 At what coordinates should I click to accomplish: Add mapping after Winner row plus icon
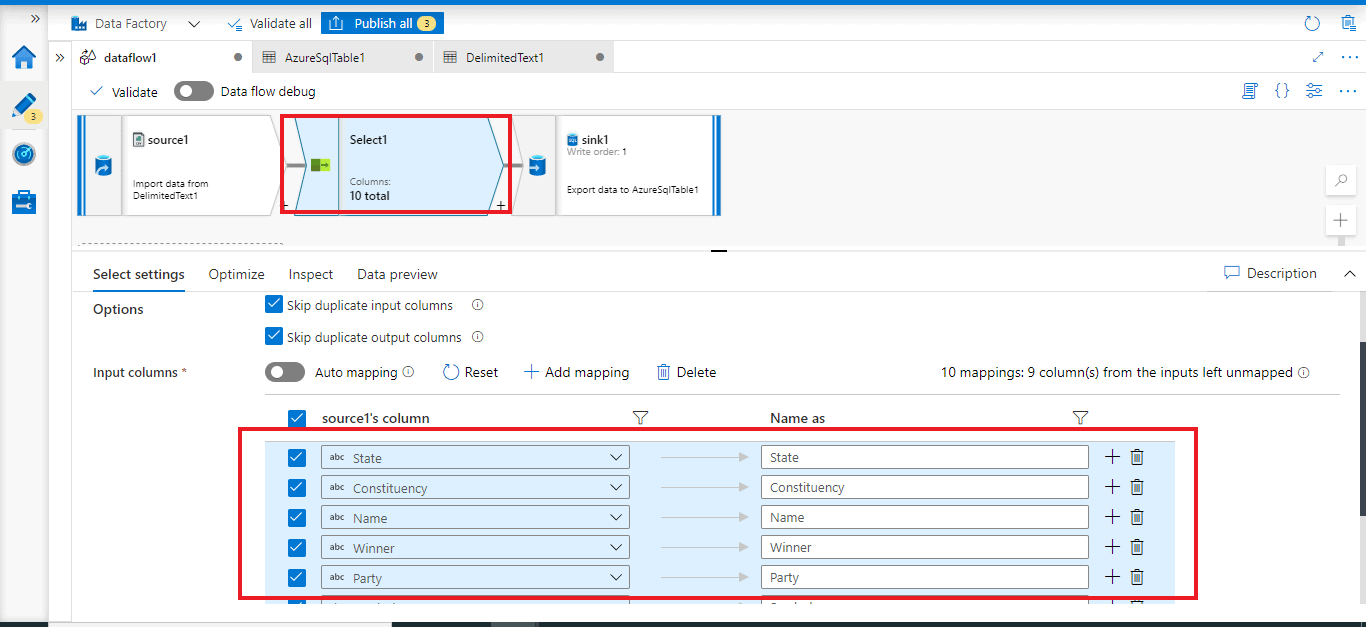1112,547
